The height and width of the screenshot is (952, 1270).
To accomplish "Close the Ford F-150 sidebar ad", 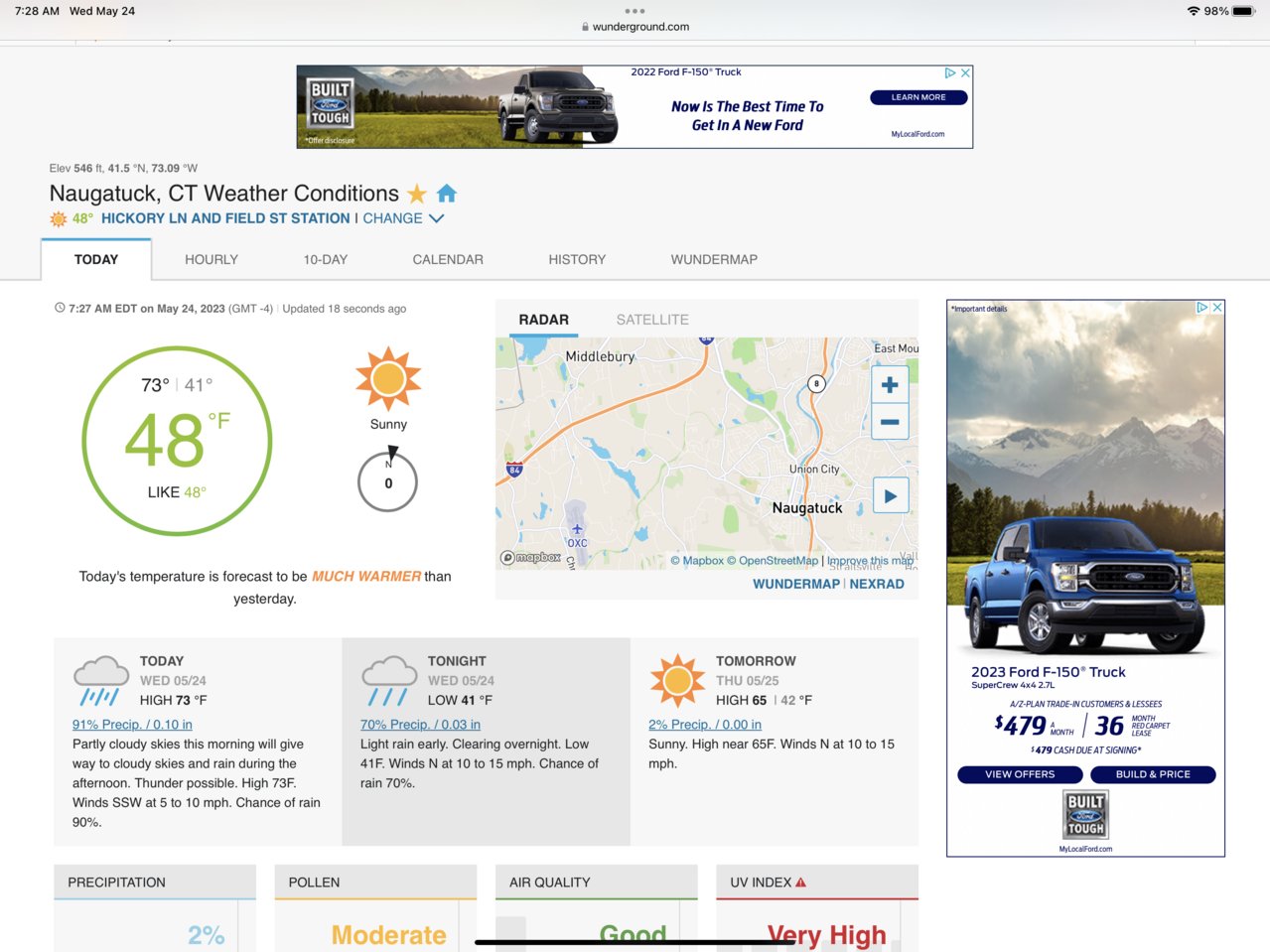I will (1217, 308).
